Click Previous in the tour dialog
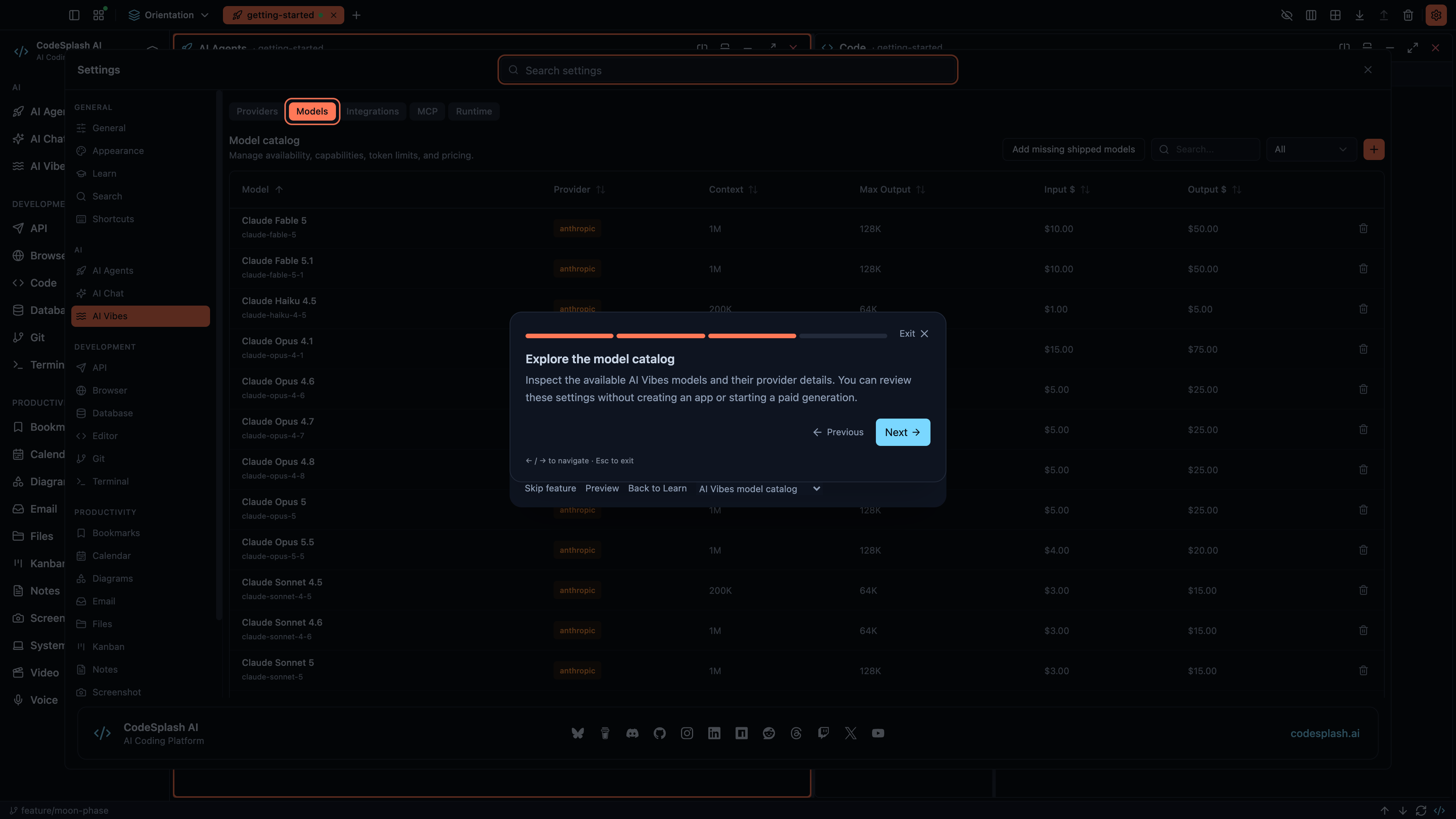This screenshot has width=1456, height=819. click(838, 432)
